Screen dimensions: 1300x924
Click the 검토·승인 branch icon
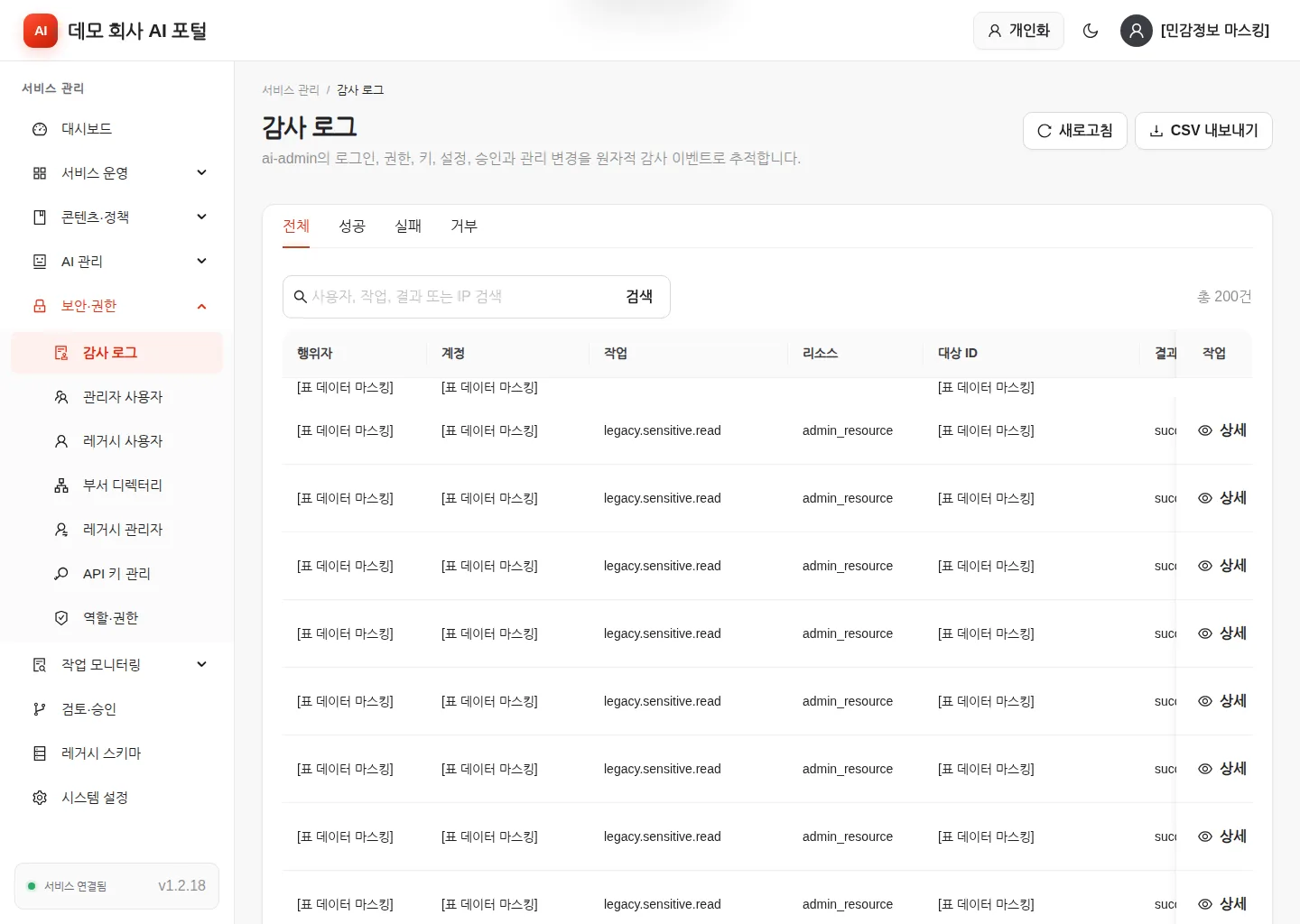tap(40, 709)
